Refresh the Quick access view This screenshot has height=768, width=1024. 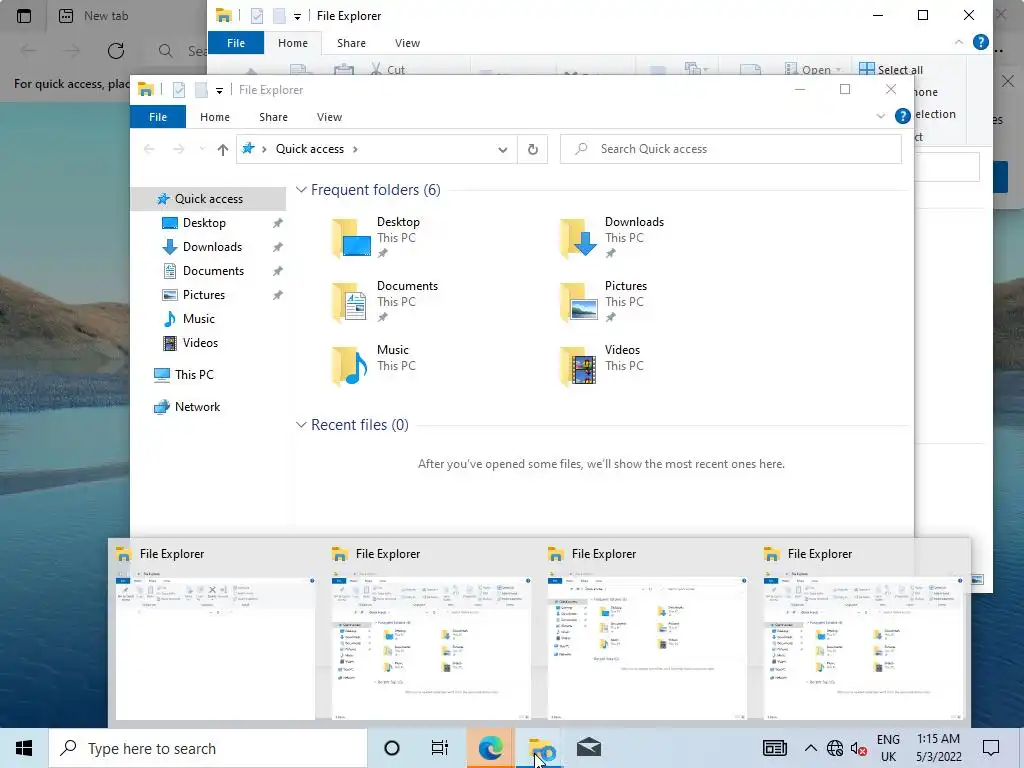[x=532, y=150]
